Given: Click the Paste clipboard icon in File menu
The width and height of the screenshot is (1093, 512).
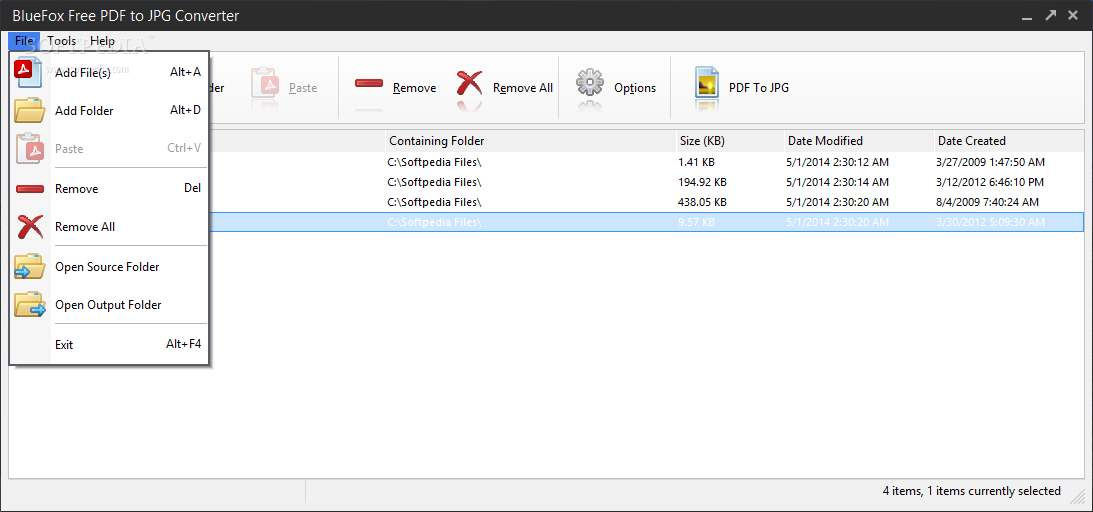Looking at the screenshot, I should [29, 148].
